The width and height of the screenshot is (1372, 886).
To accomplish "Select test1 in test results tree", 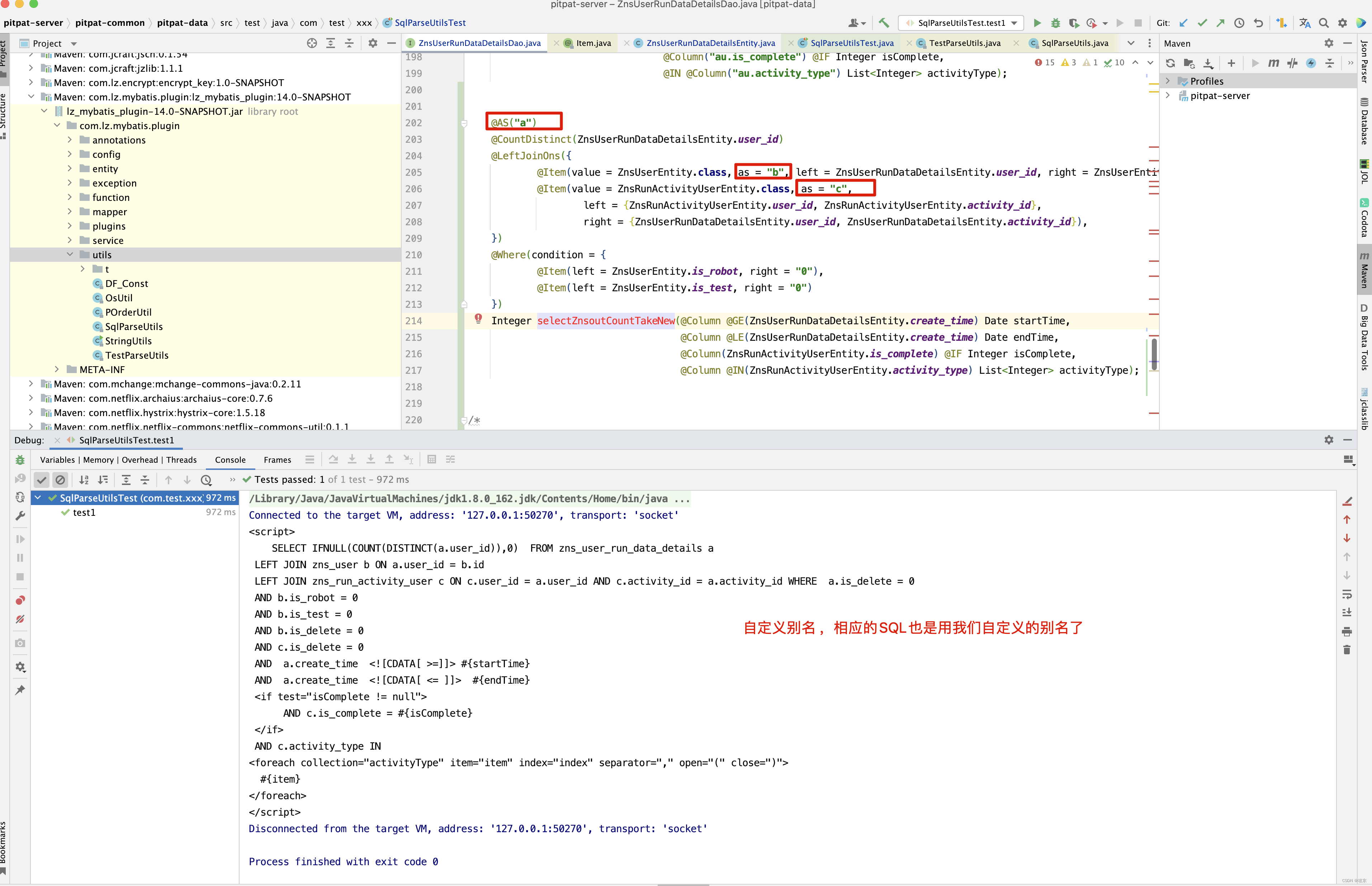I will click(85, 513).
